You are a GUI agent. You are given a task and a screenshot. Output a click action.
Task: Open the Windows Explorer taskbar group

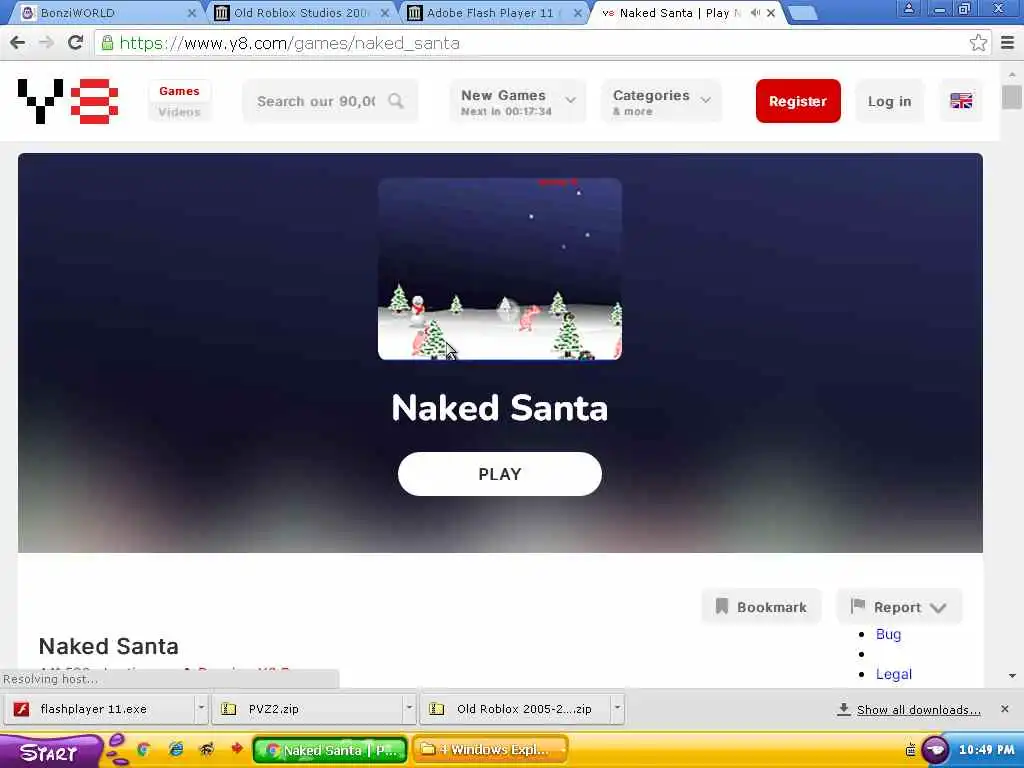tap(490, 750)
